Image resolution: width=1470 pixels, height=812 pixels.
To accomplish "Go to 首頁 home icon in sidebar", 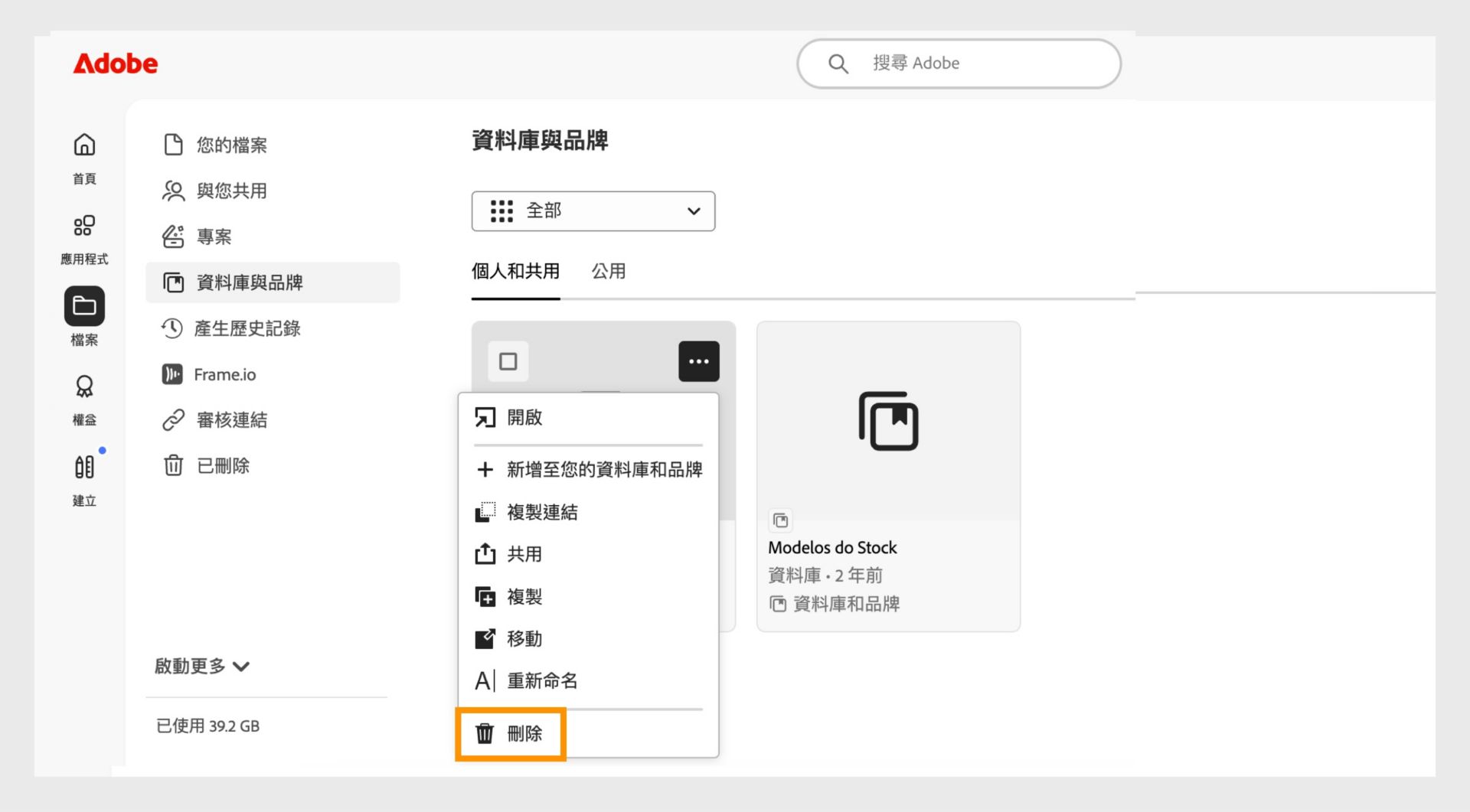I will pos(84,145).
